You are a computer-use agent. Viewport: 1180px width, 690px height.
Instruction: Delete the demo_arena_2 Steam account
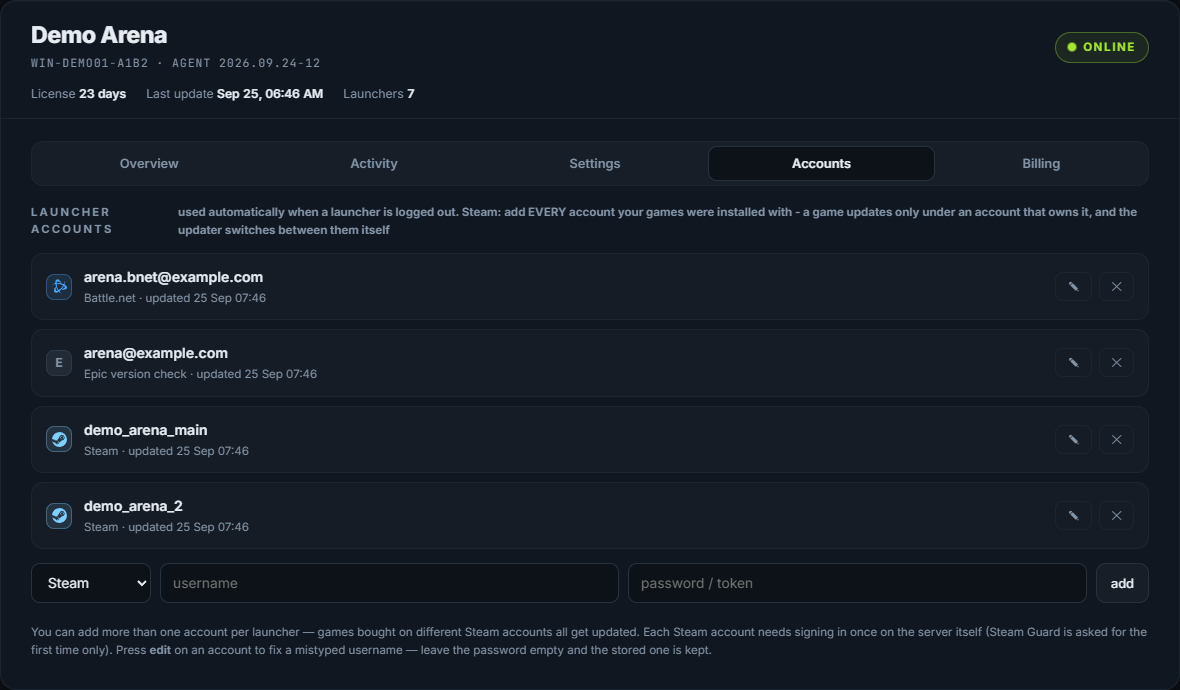click(x=1116, y=515)
